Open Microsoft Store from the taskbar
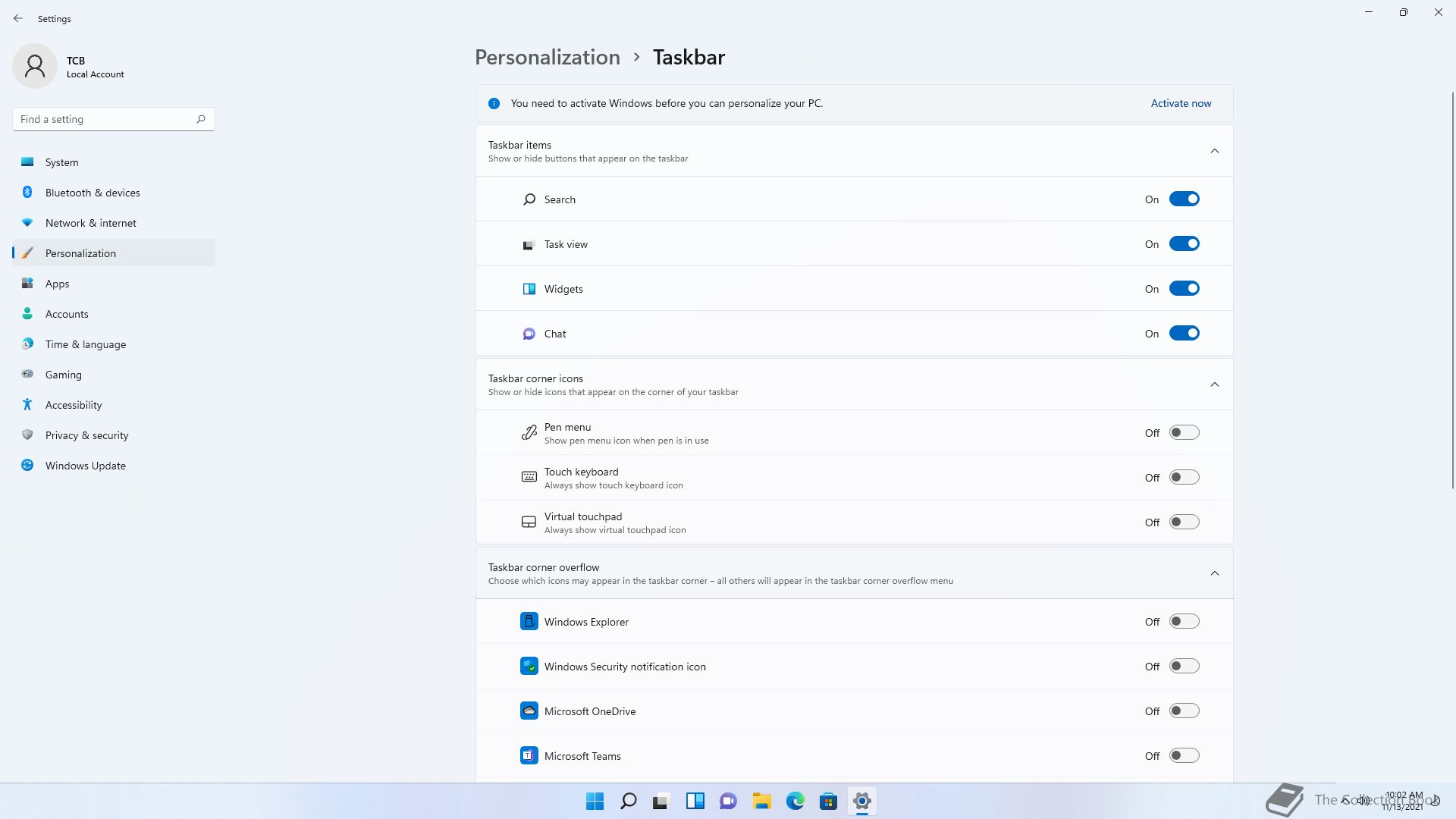 pos(828,801)
